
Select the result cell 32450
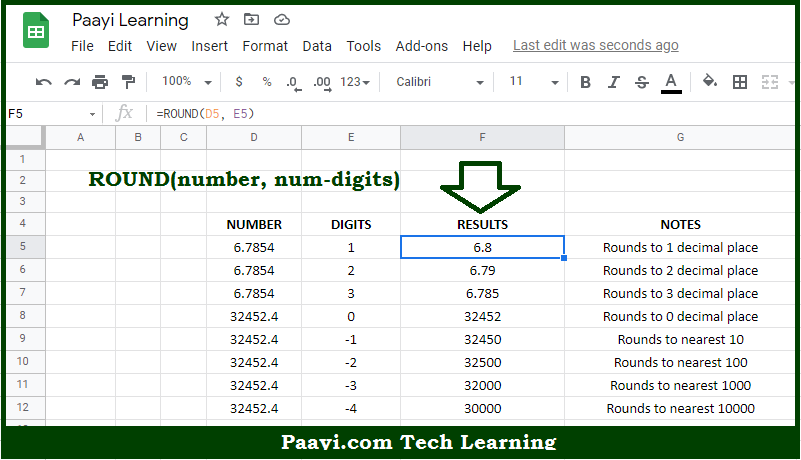(x=482, y=339)
